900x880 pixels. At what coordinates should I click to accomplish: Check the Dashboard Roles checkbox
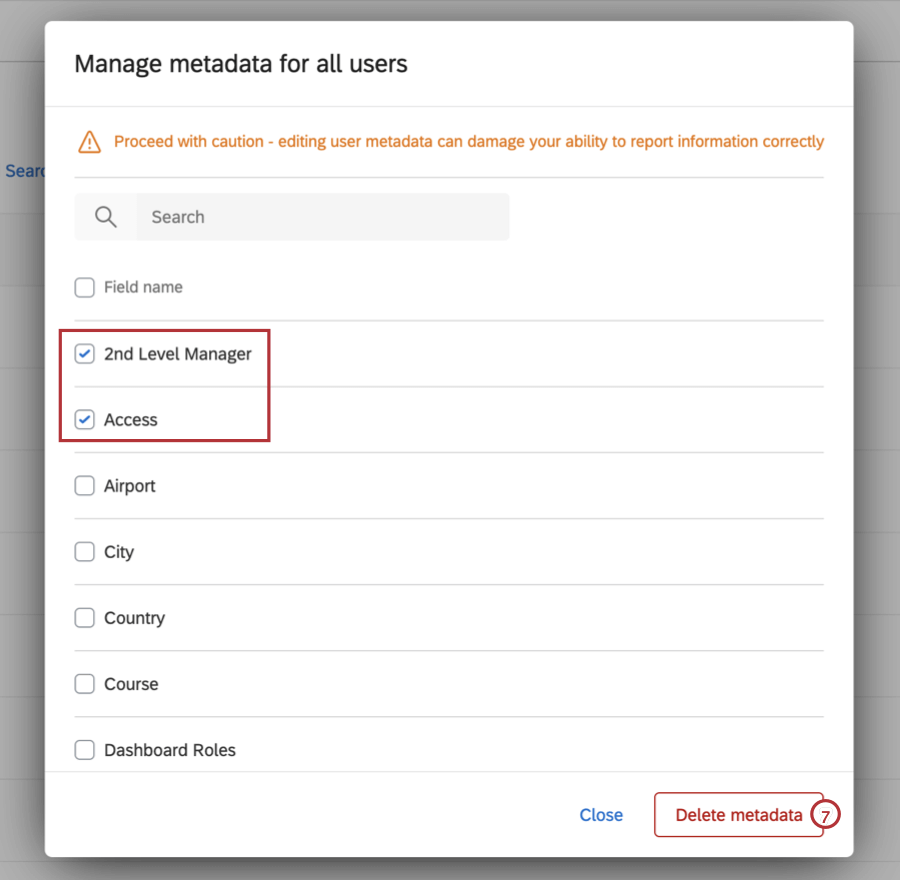click(84, 749)
